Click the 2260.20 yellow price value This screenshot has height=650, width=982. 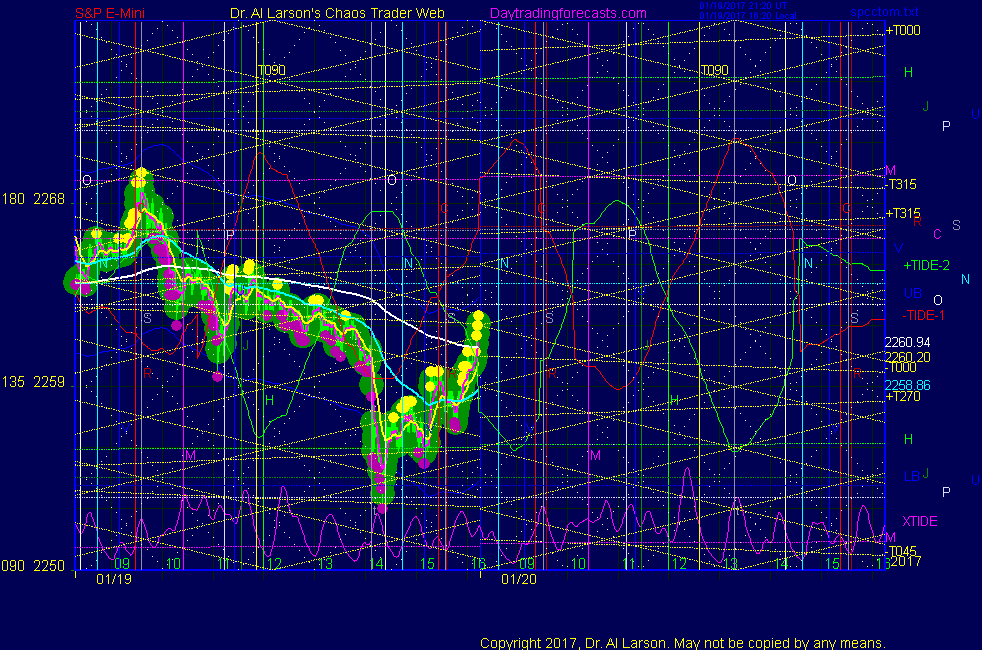(x=908, y=356)
